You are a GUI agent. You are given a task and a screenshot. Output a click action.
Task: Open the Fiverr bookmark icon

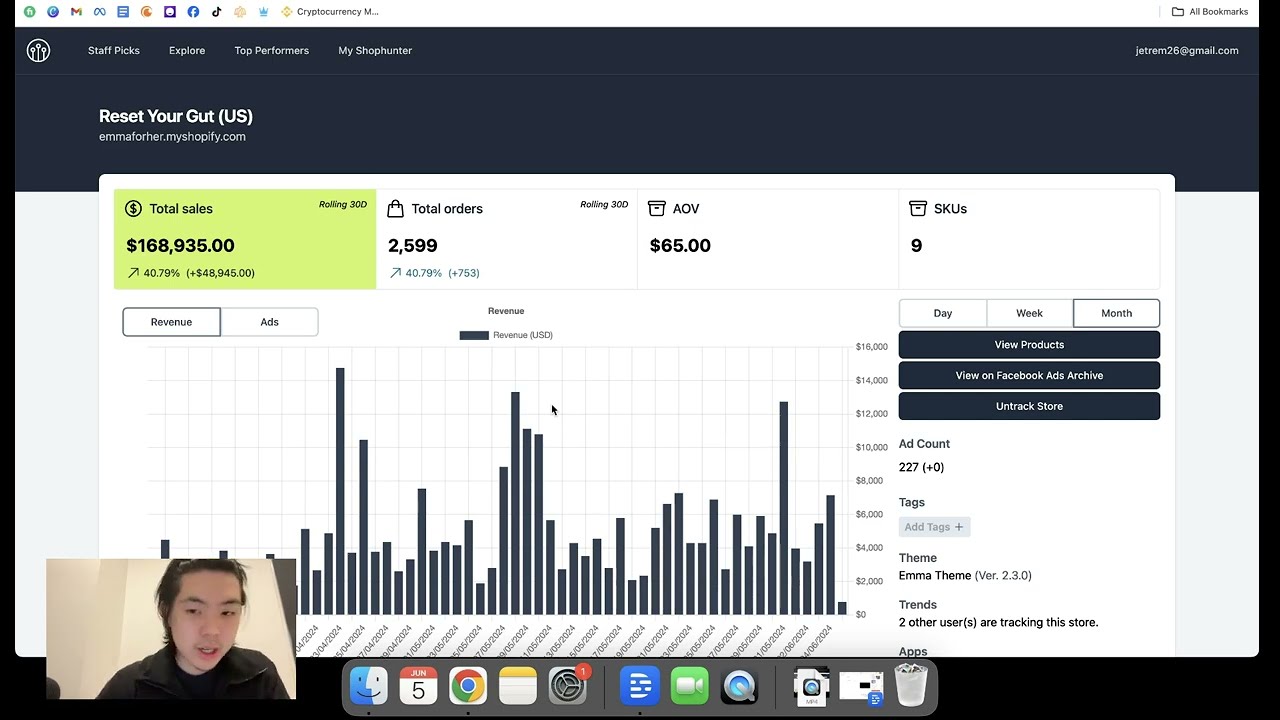coord(29,12)
